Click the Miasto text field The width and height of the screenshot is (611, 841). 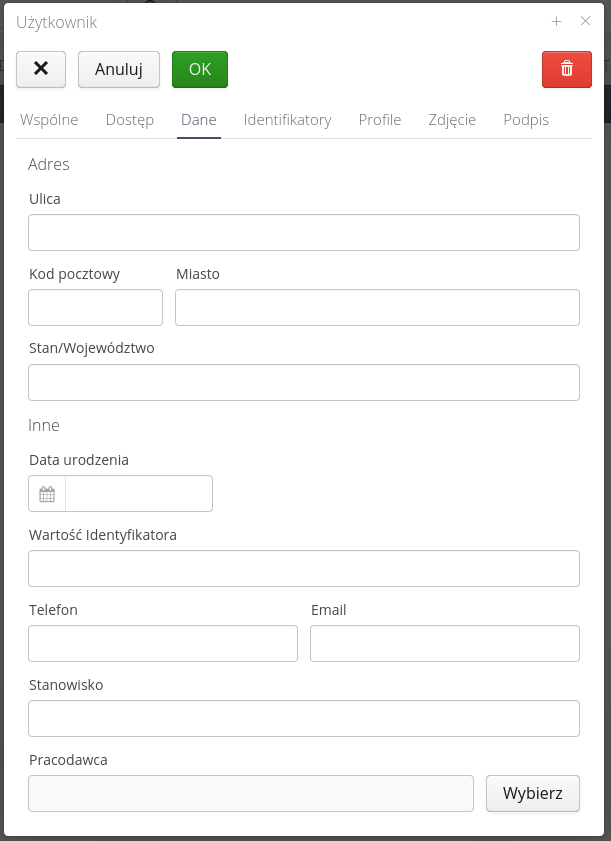377,307
